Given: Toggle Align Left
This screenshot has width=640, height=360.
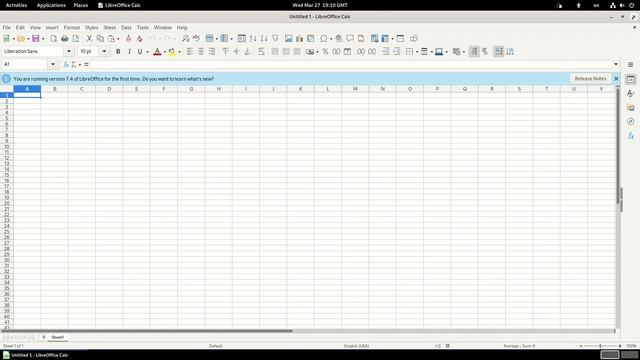Looking at the screenshot, I should click(x=189, y=51).
